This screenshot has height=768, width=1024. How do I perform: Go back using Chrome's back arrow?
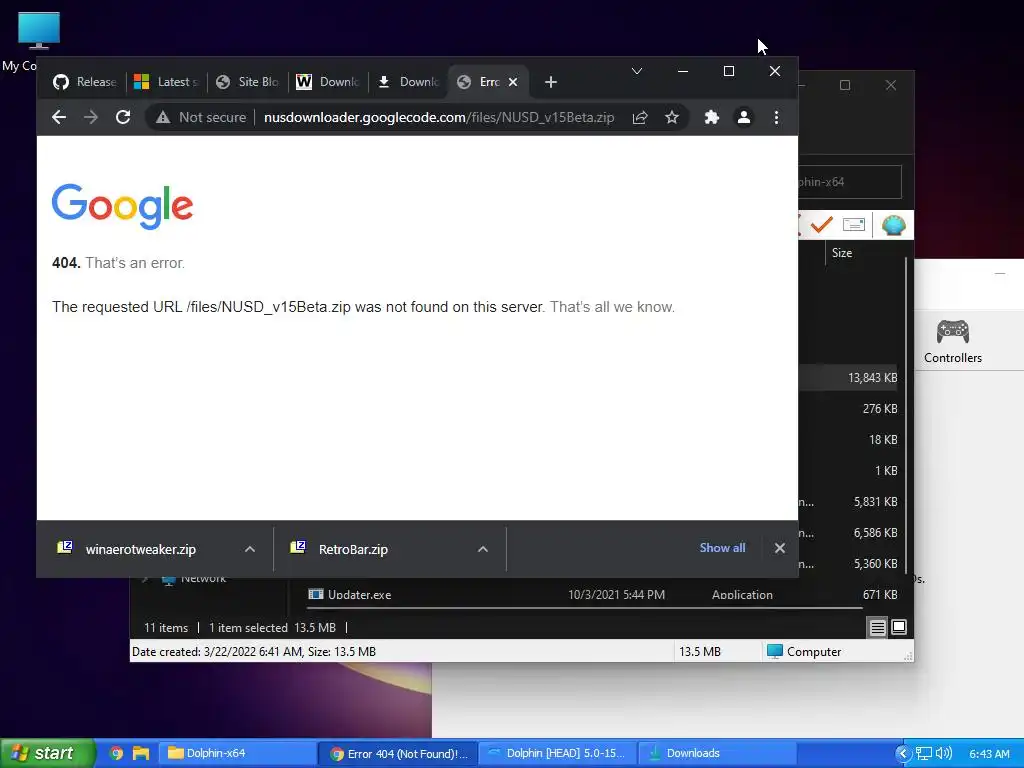[x=59, y=118]
